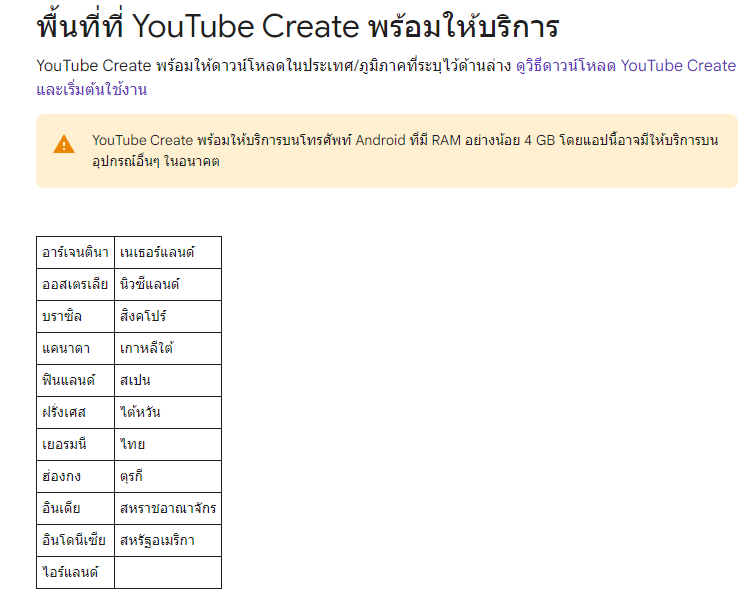Select the table cell 'อินเดีย'
756x594 pixels.
[75, 508]
